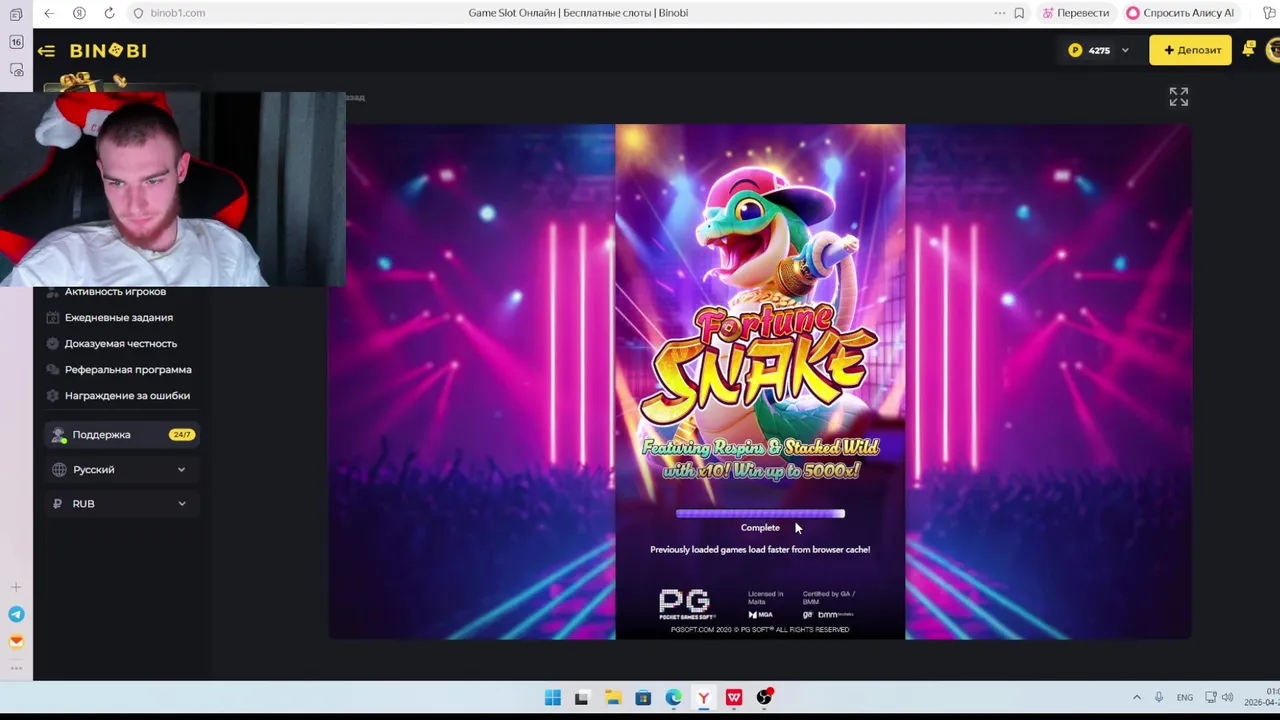Click the PG Pocket Games Soft logo
Screen dimensions: 1280x720
click(685, 604)
